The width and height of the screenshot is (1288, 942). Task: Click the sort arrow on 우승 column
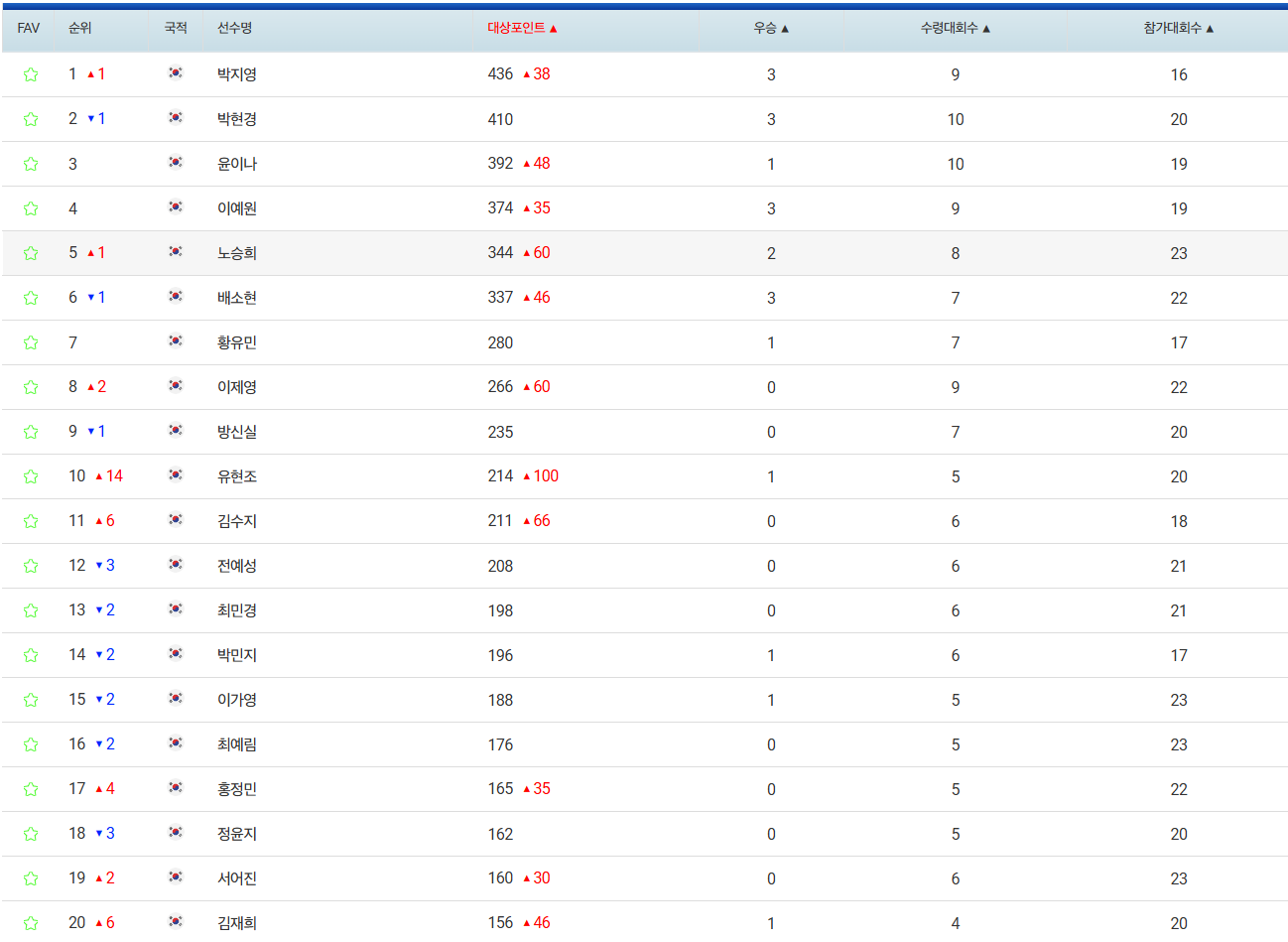coord(784,29)
